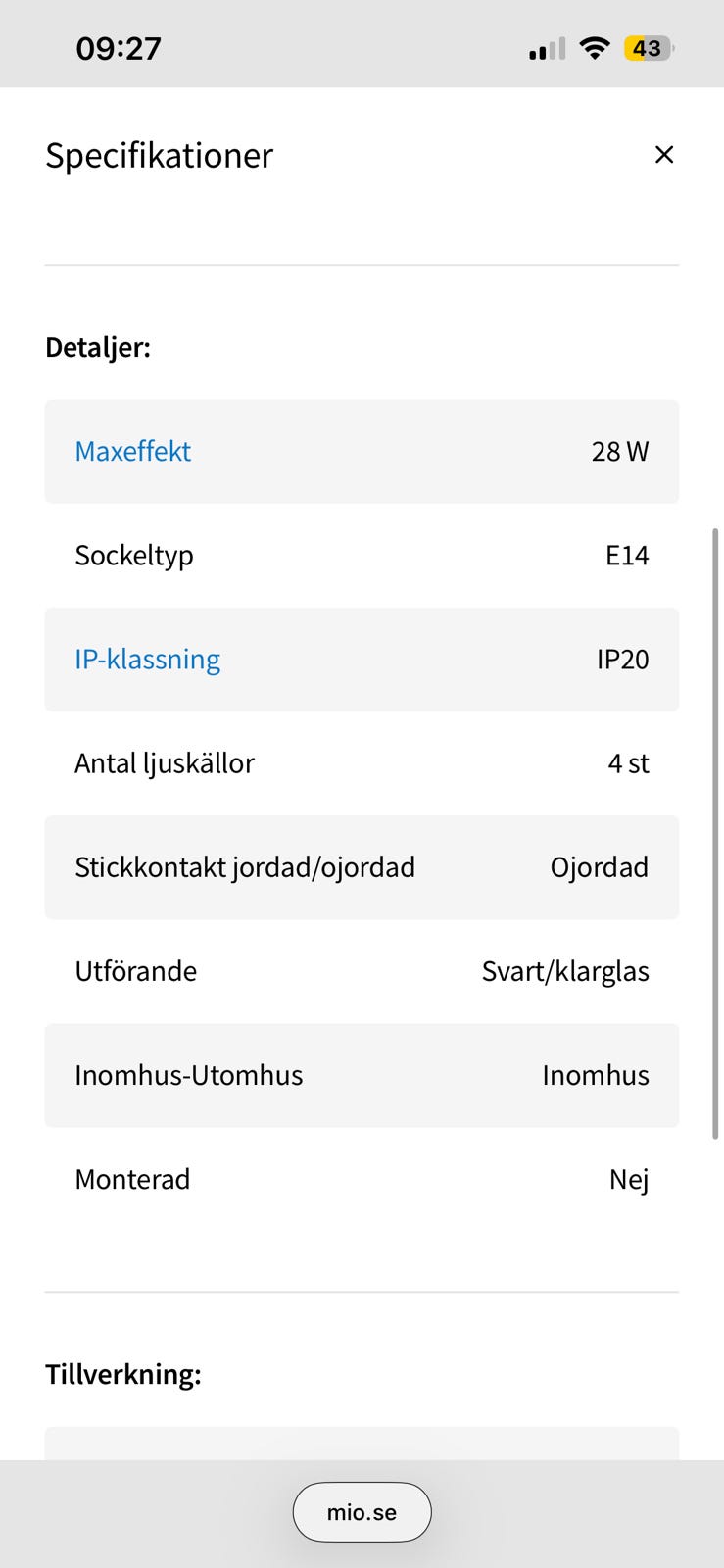This screenshot has width=724, height=1568.
Task: Tap the Antal ljuskällor row label
Action: (x=165, y=763)
